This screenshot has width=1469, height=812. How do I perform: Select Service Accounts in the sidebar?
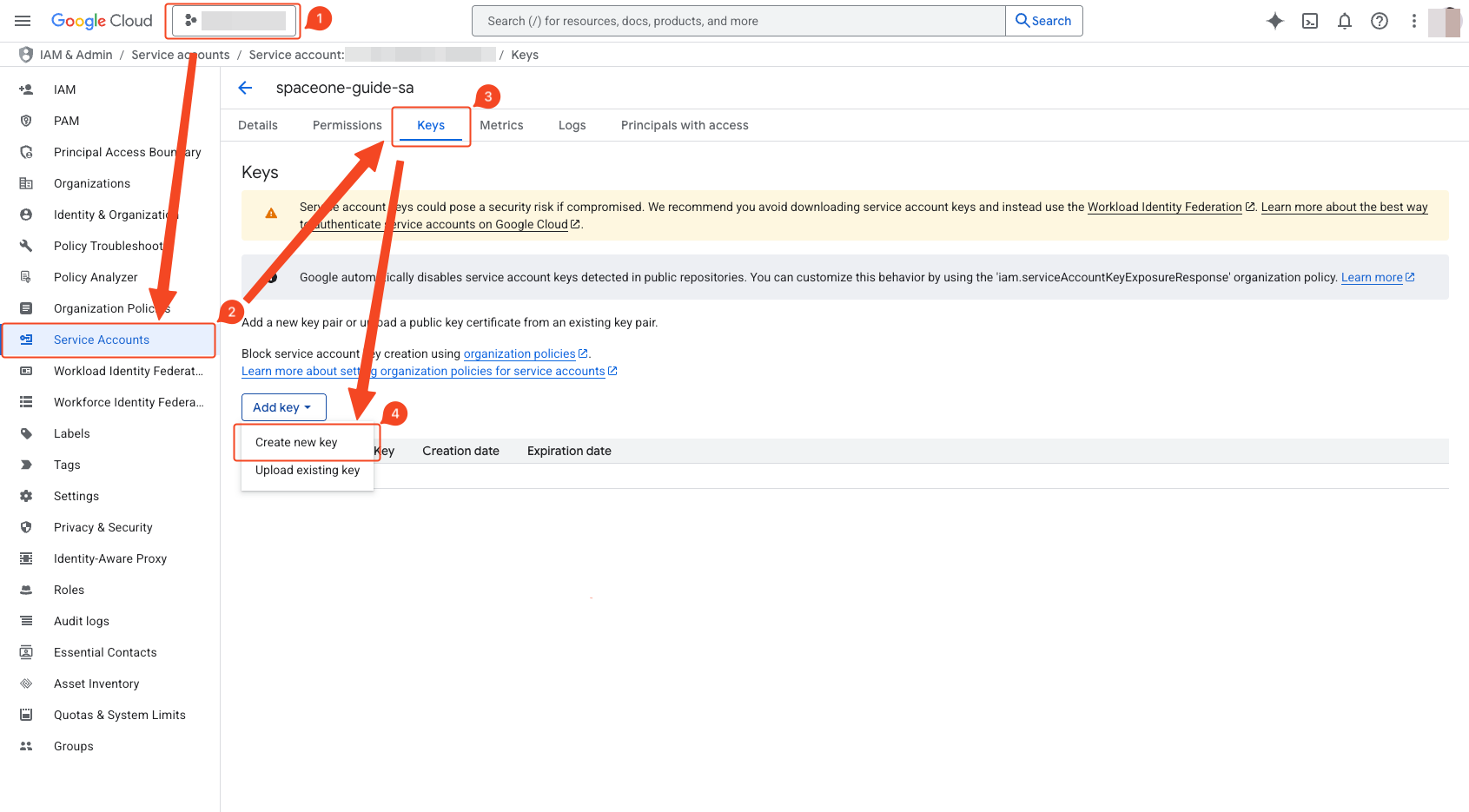click(x=110, y=340)
